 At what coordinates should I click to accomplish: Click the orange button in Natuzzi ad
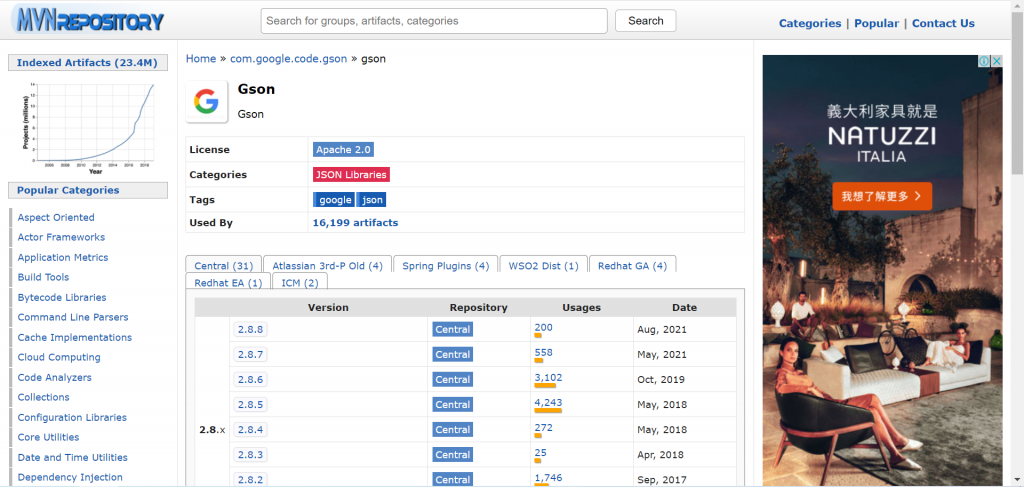pos(882,196)
